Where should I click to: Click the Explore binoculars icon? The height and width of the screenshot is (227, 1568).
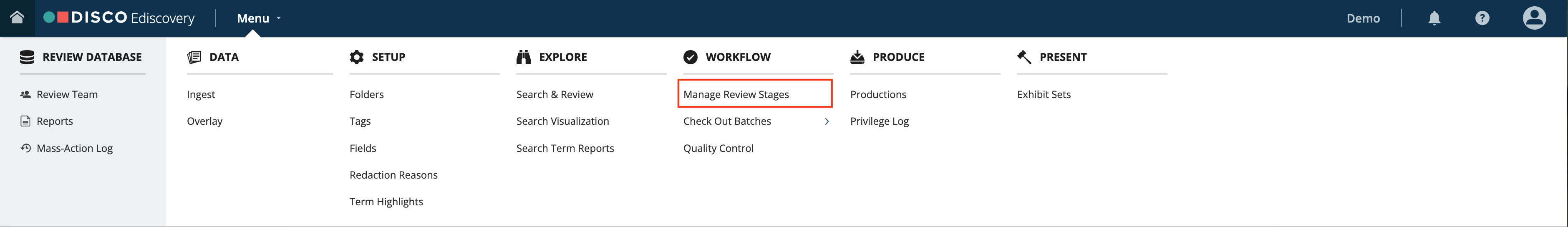524,57
